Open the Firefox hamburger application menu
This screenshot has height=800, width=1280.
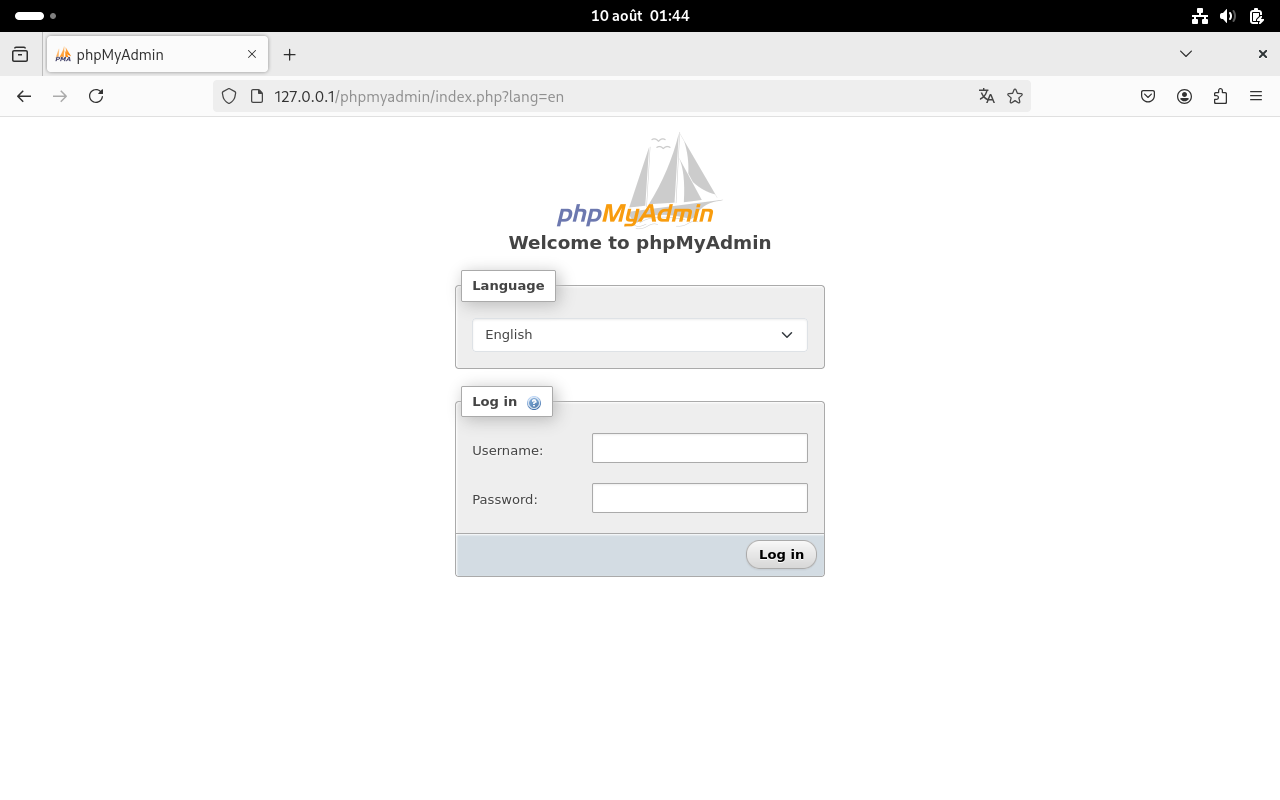[x=1256, y=96]
